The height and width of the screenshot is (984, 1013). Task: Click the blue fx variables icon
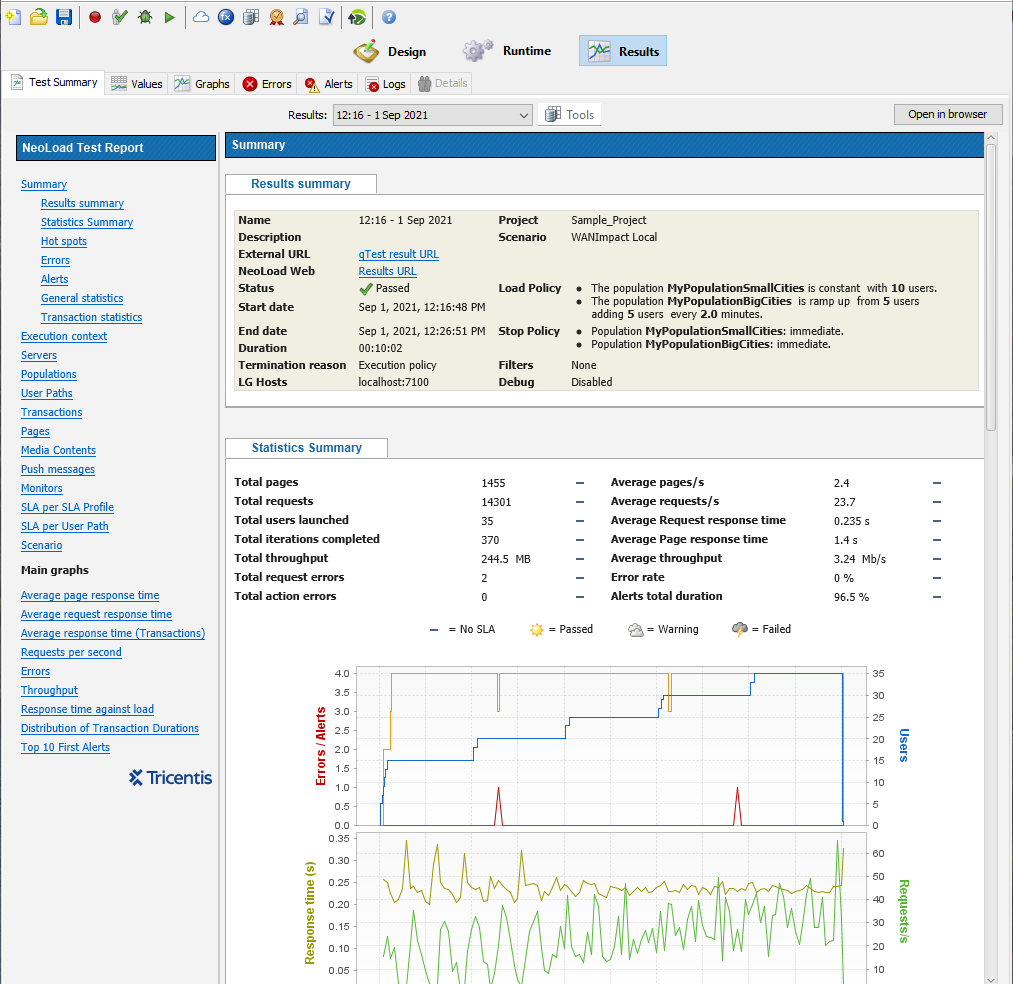(226, 17)
